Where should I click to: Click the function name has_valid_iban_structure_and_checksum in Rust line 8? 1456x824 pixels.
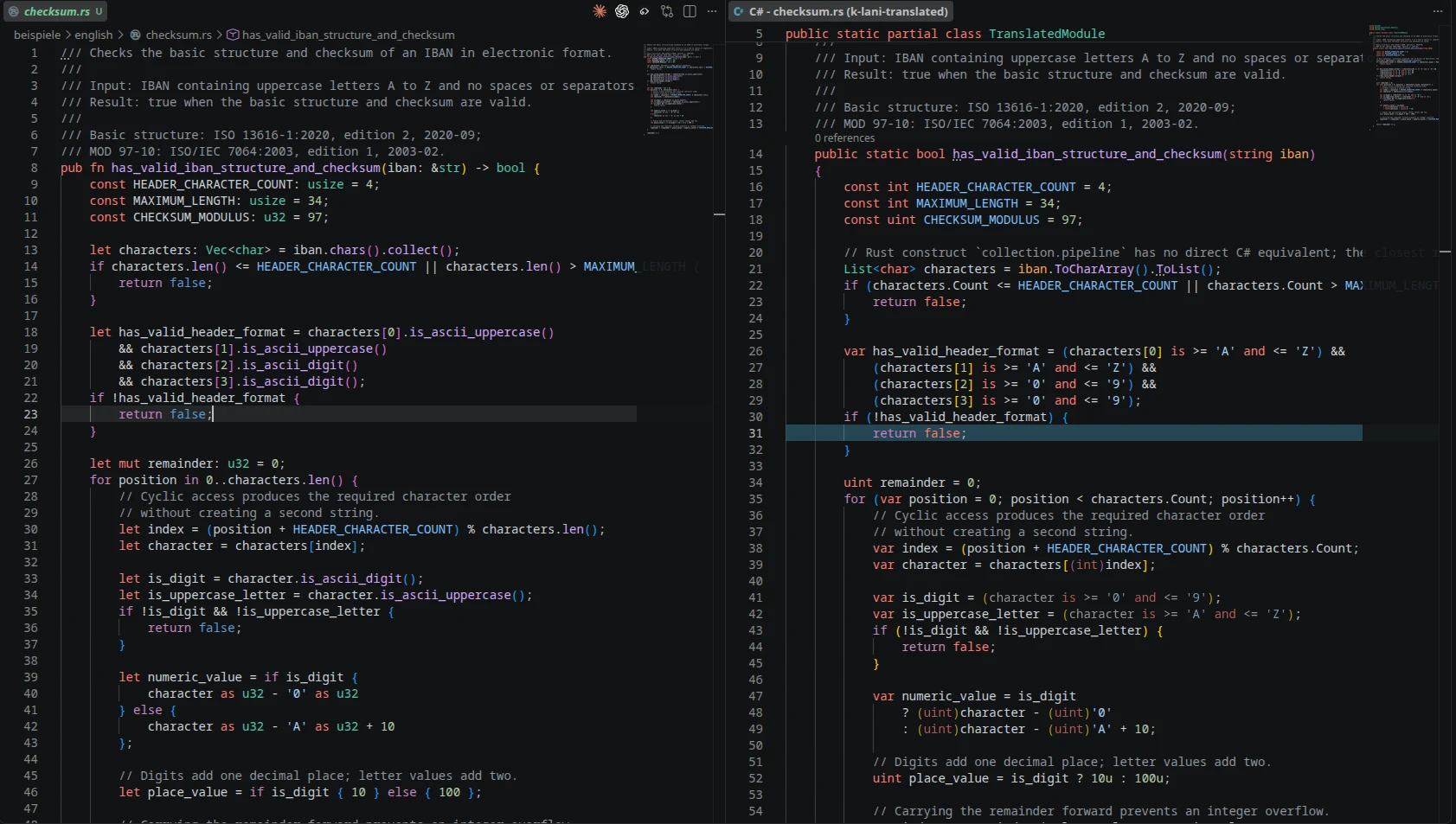coord(246,168)
